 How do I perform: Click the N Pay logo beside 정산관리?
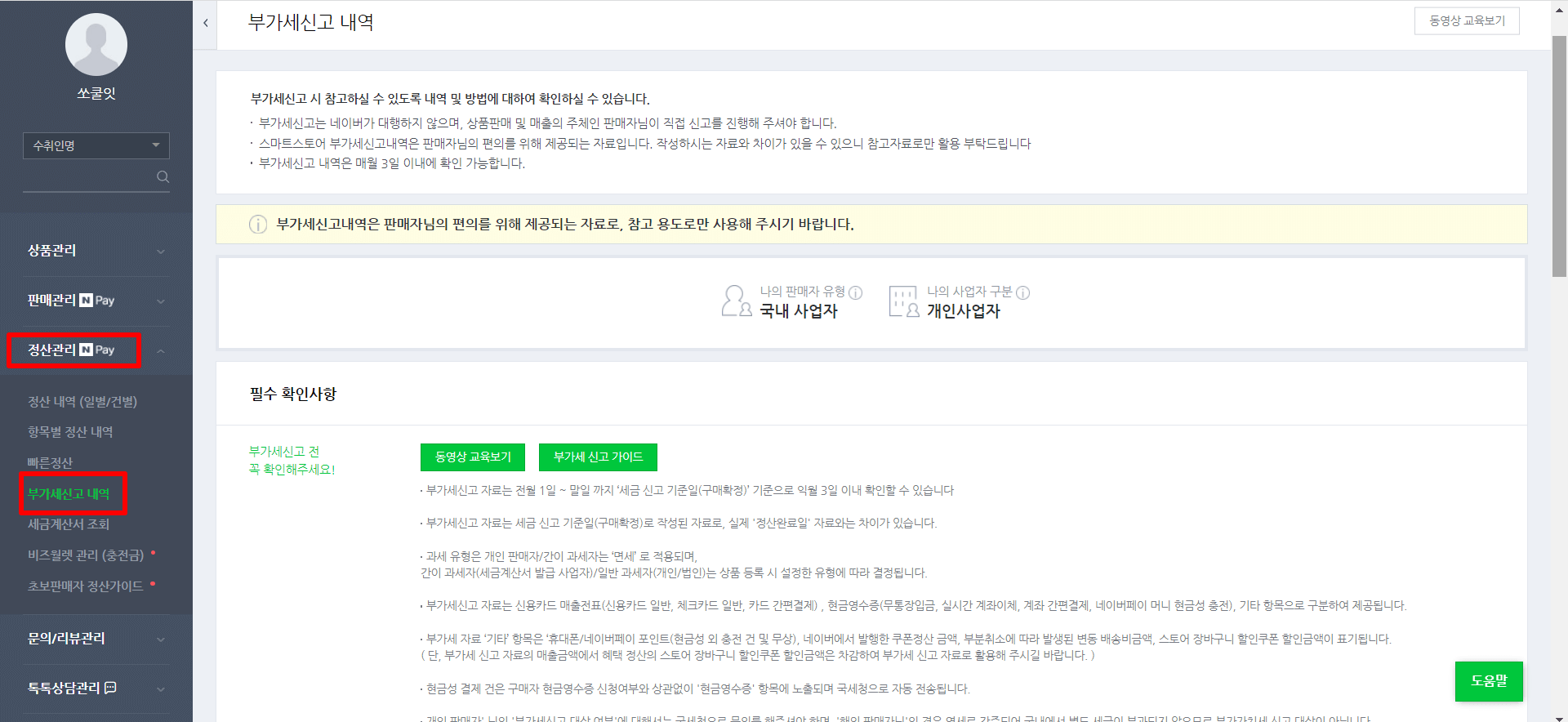[96, 350]
